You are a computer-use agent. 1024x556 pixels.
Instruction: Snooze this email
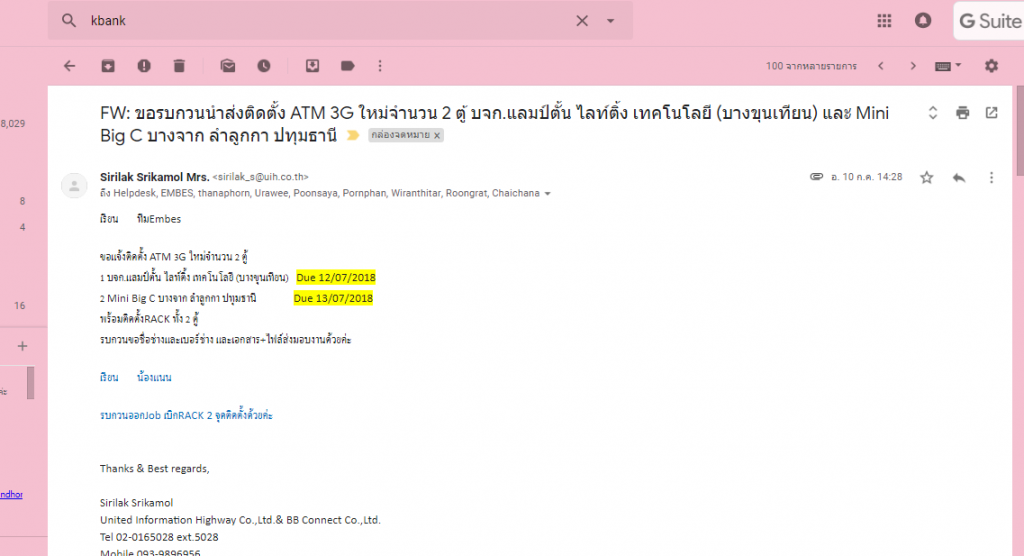[264, 66]
